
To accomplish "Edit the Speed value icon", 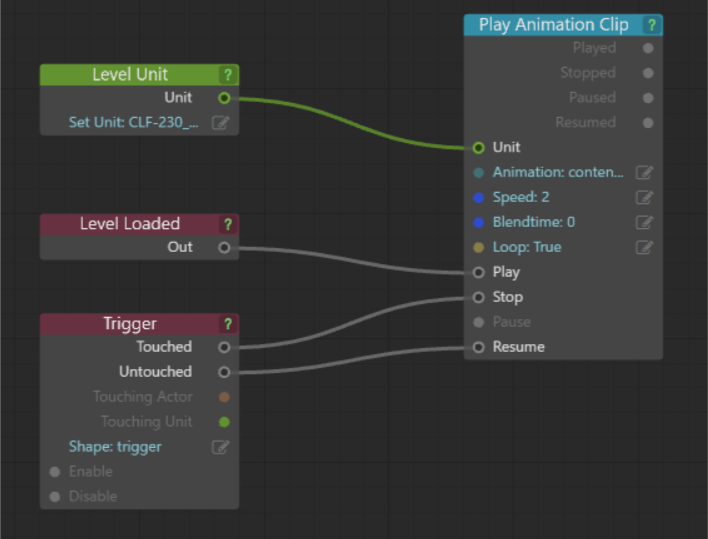I will tap(644, 197).
